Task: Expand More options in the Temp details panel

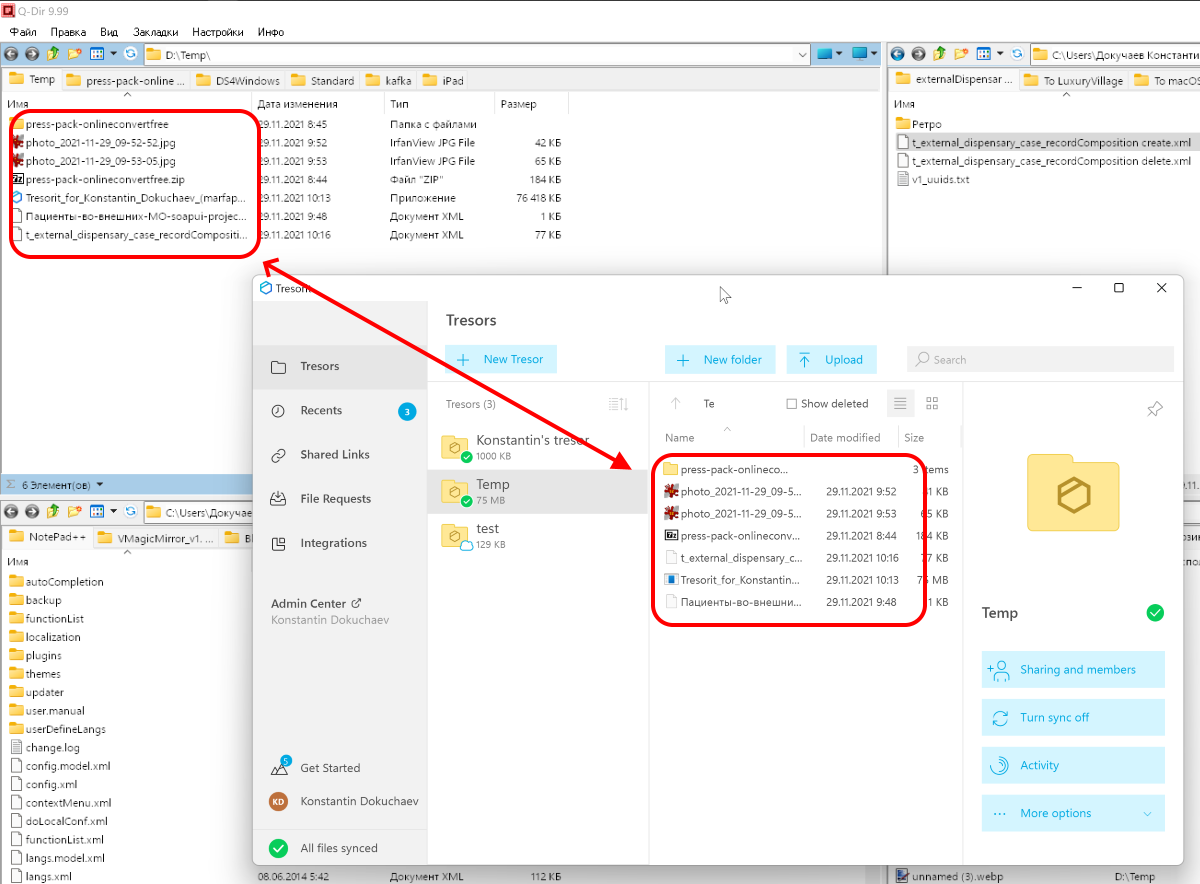Action: tap(1073, 813)
